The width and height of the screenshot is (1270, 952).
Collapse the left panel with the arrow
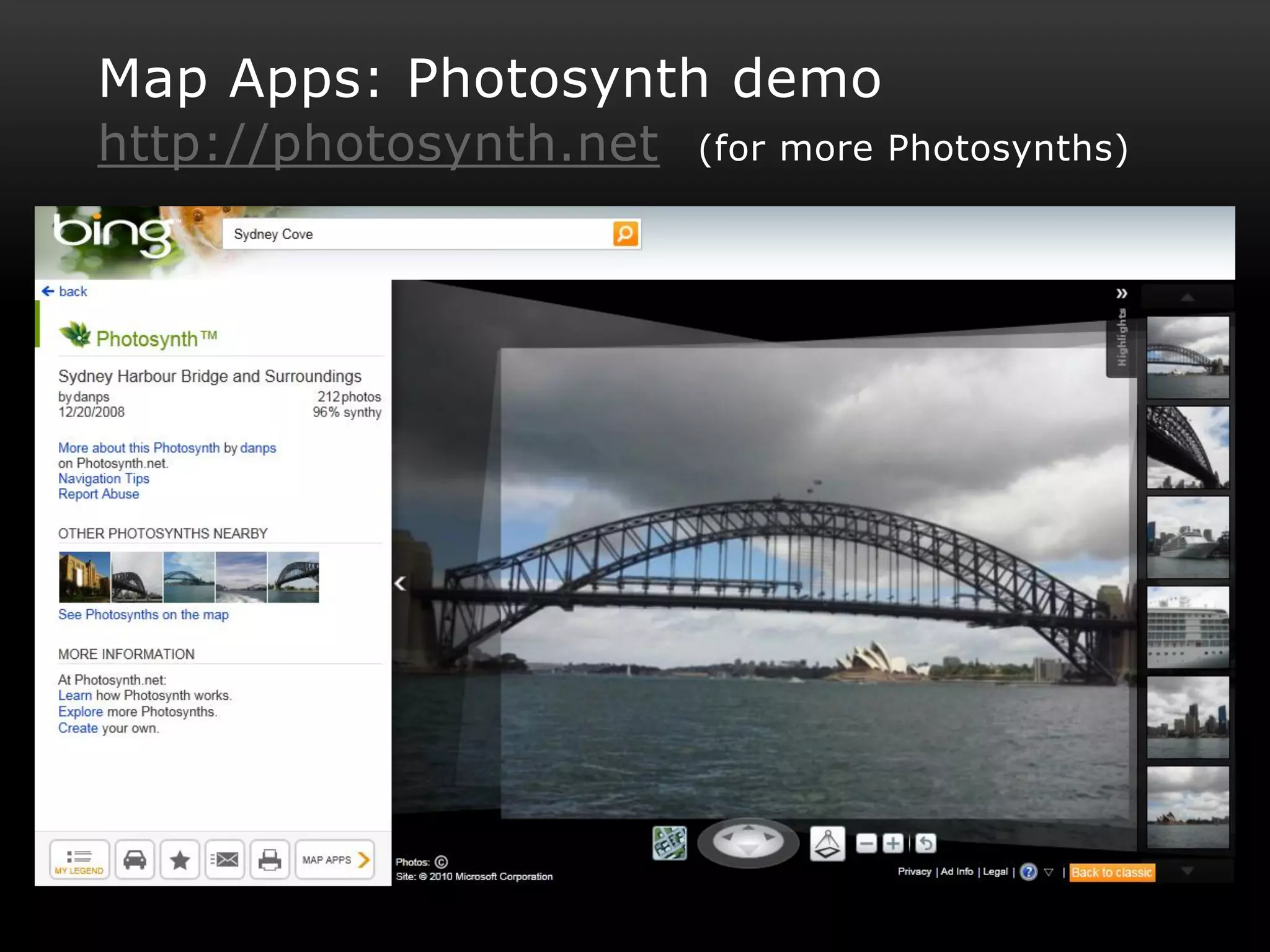coord(400,583)
